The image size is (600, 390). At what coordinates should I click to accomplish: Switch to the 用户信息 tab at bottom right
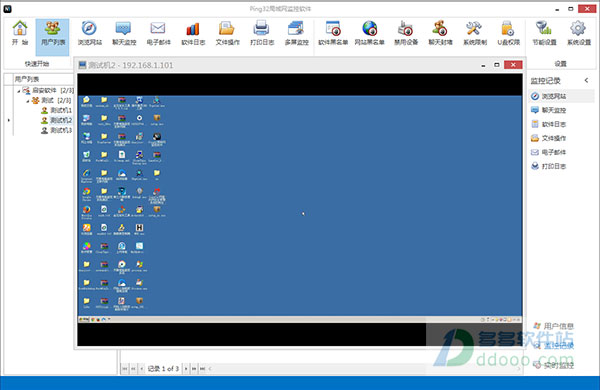(554, 326)
